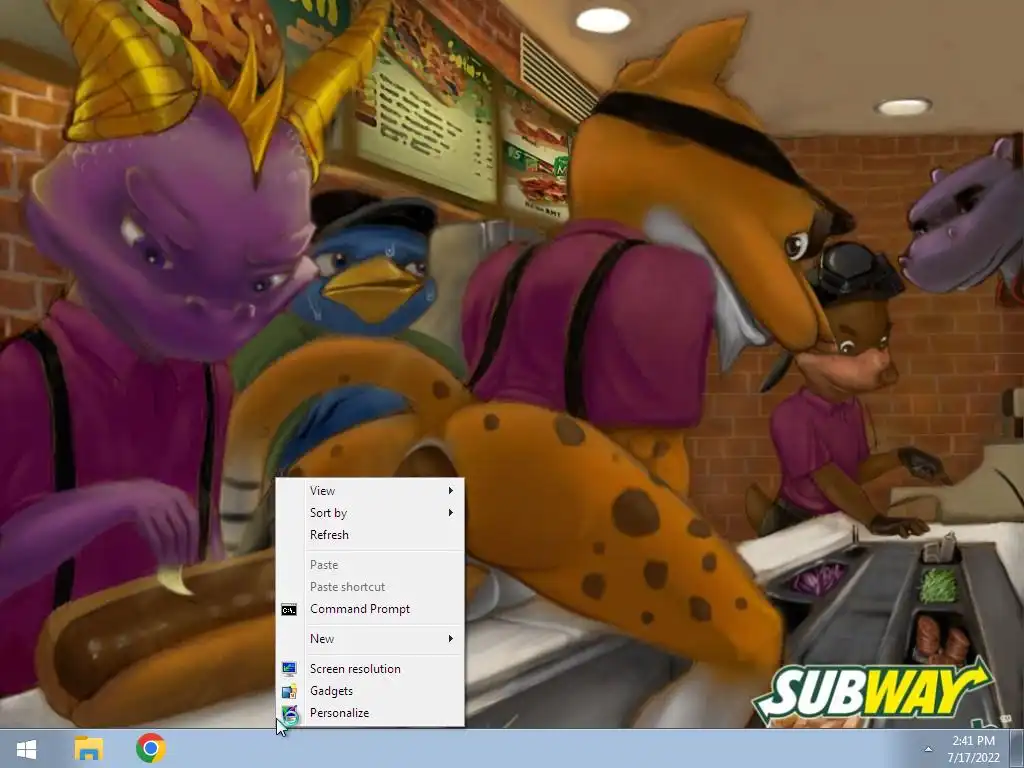Launch Google Chrome from the taskbar
The width and height of the screenshot is (1024, 768).
pos(151,748)
